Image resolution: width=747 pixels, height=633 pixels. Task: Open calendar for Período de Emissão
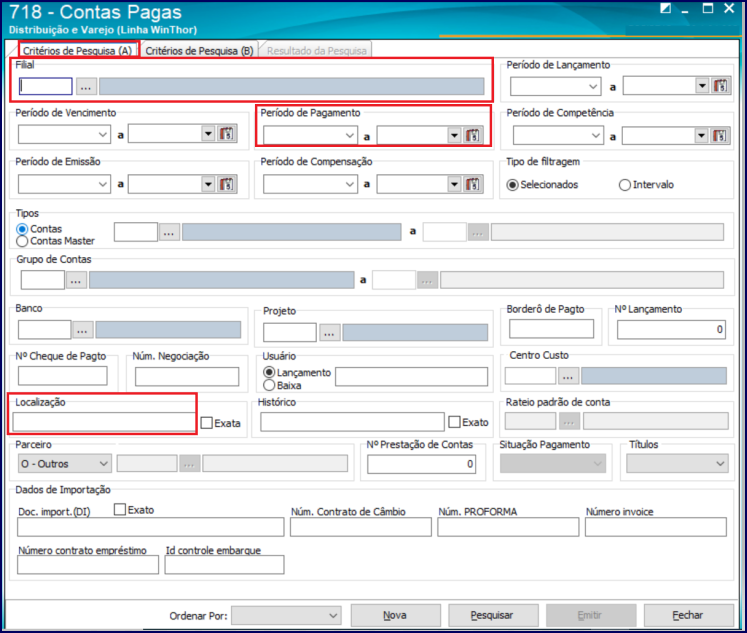(x=227, y=184)
